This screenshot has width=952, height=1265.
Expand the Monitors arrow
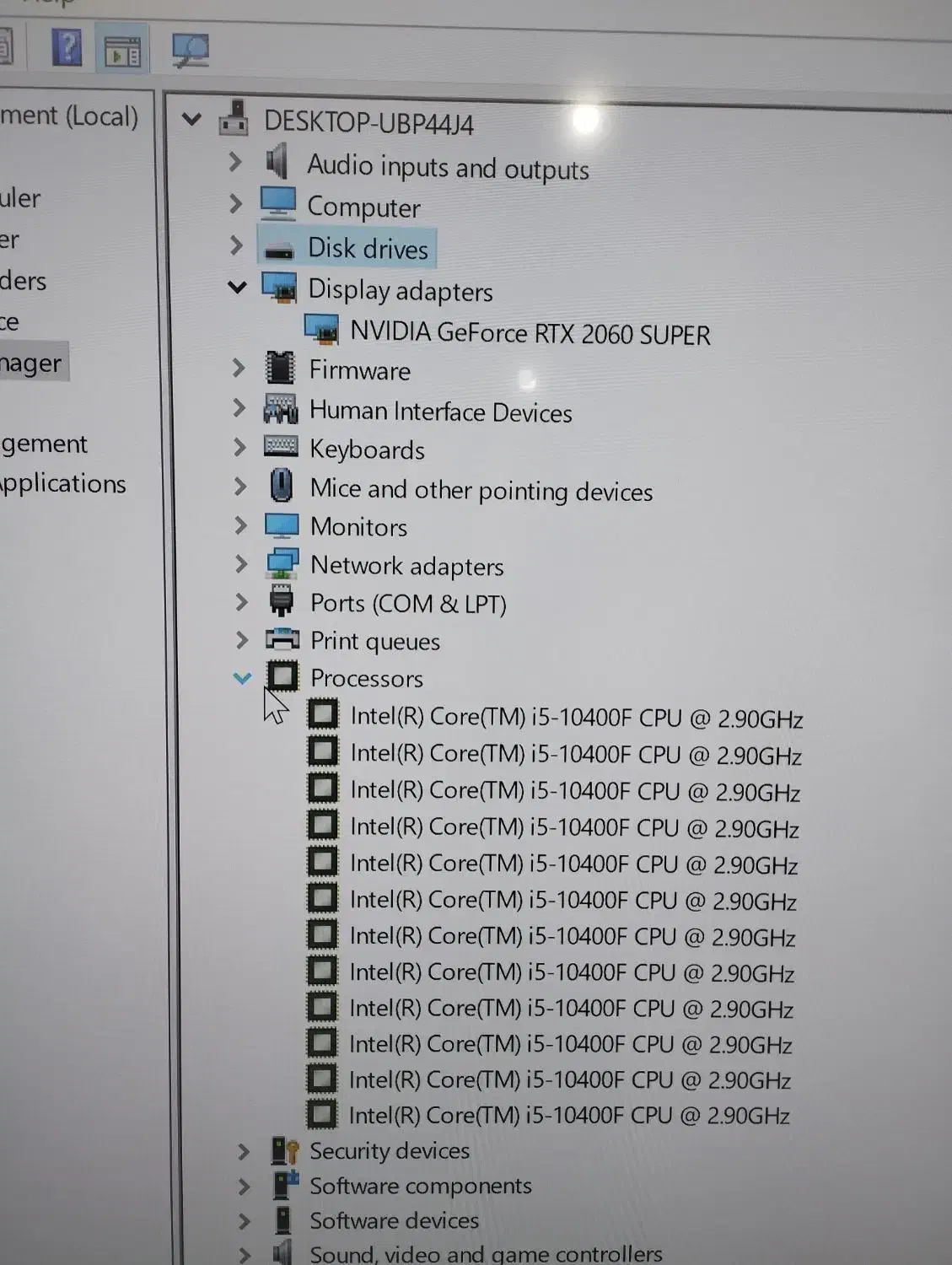click(240, 525)
